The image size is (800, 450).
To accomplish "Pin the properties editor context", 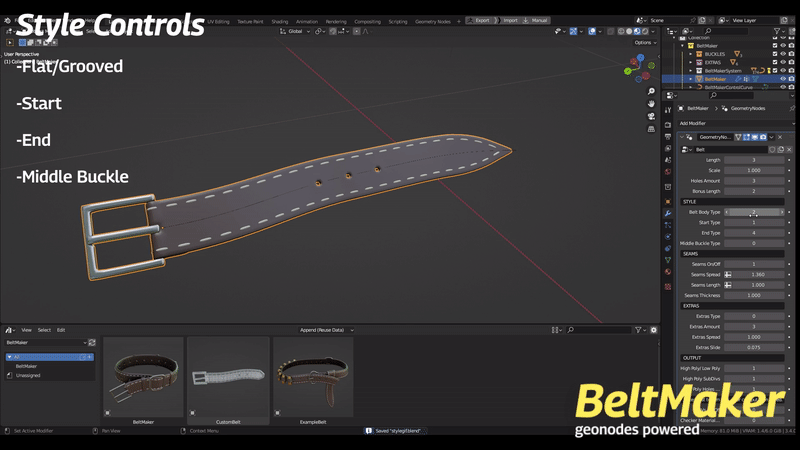I will pyautogui.click(x=792, y=108).
